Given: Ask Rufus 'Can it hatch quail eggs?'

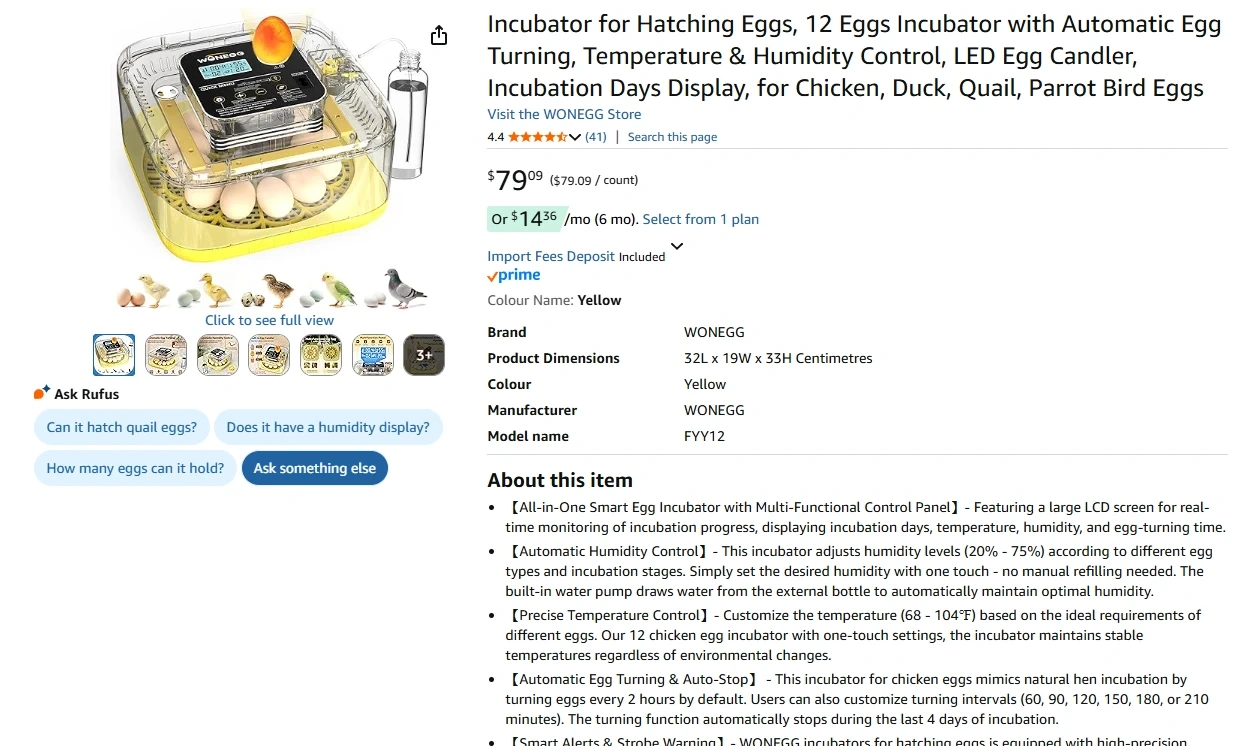Looking at the screenshot, I should [122, 427].
